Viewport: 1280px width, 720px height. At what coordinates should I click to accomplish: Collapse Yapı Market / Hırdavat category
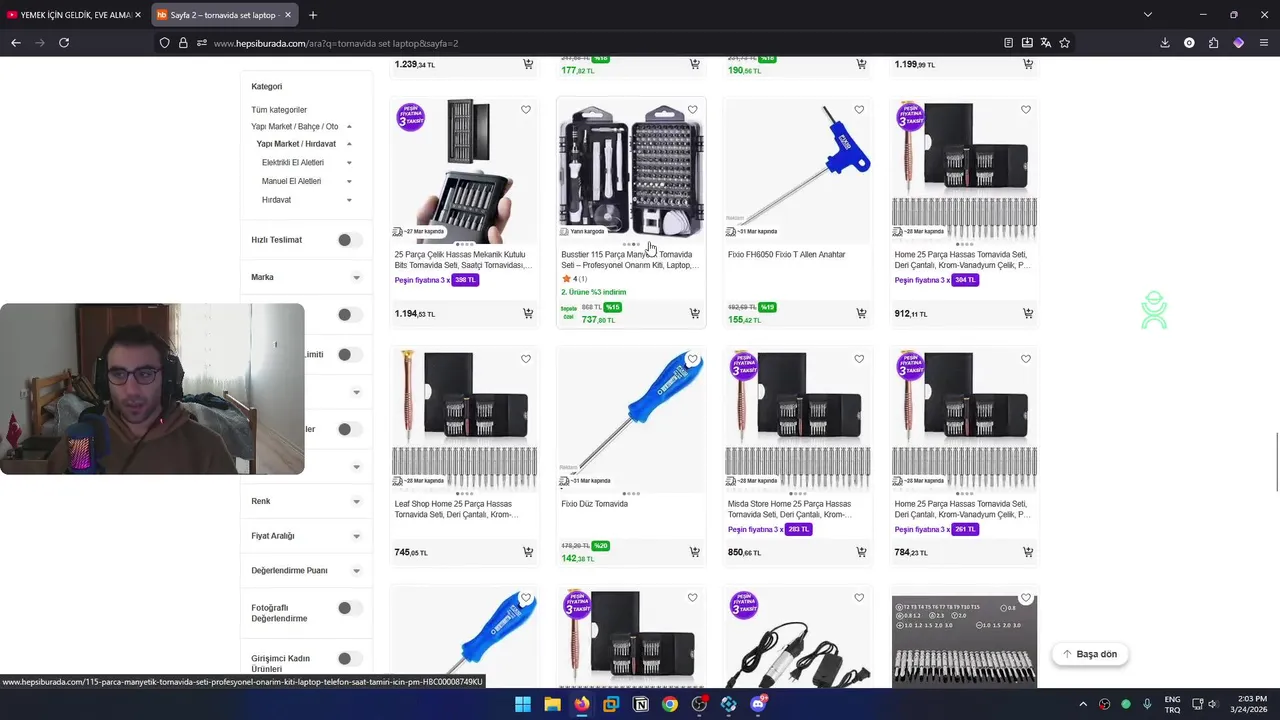tap(349, 144)
